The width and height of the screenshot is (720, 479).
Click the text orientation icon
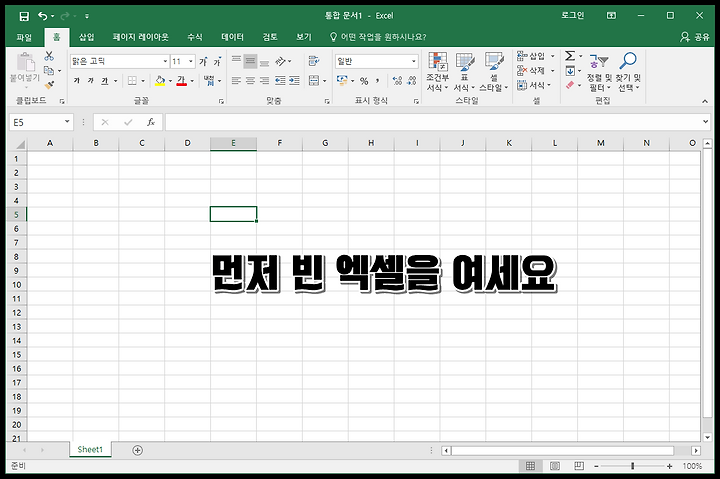(x=281, y=61)
